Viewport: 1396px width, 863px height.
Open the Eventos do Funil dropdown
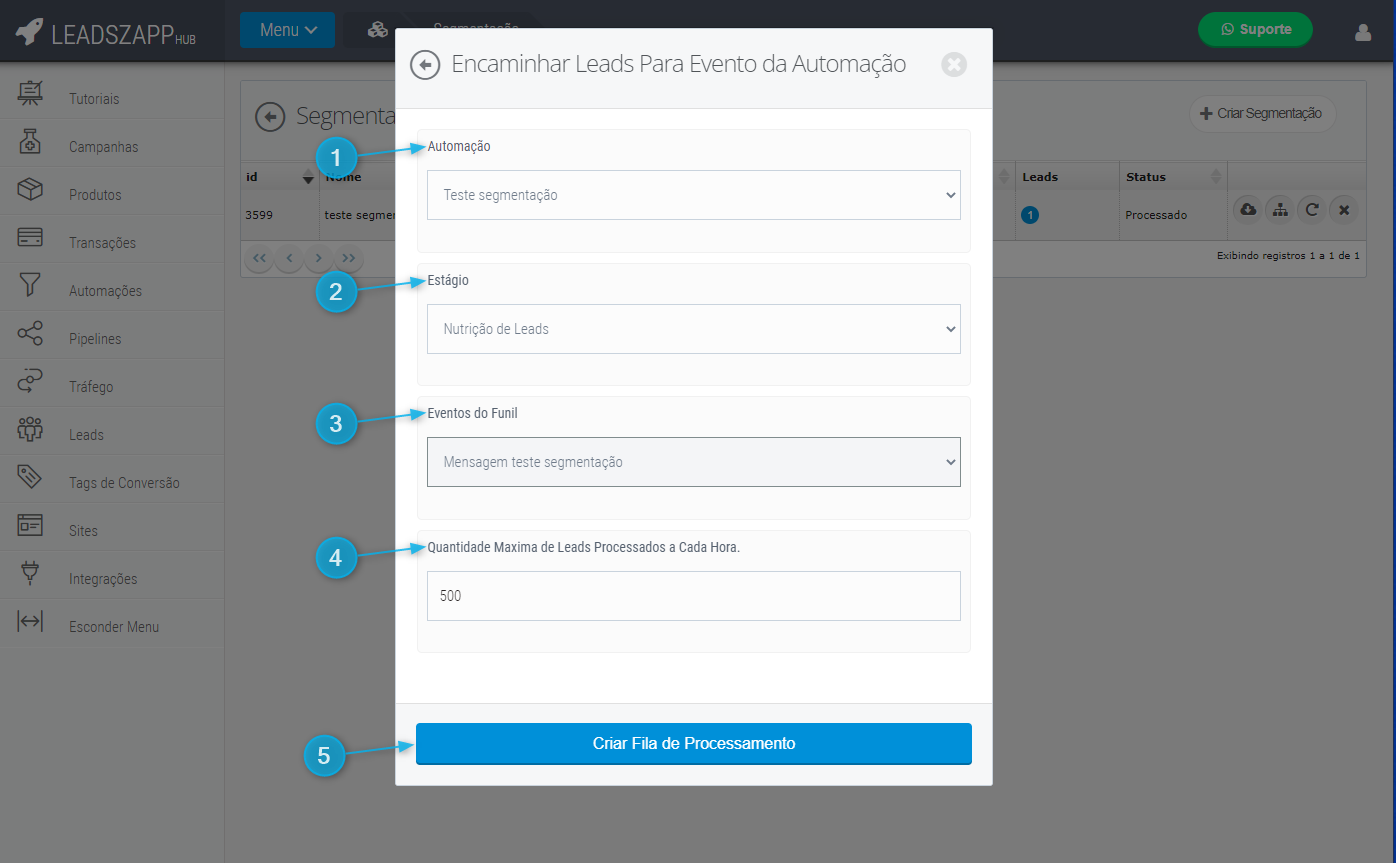coord(693,462)
